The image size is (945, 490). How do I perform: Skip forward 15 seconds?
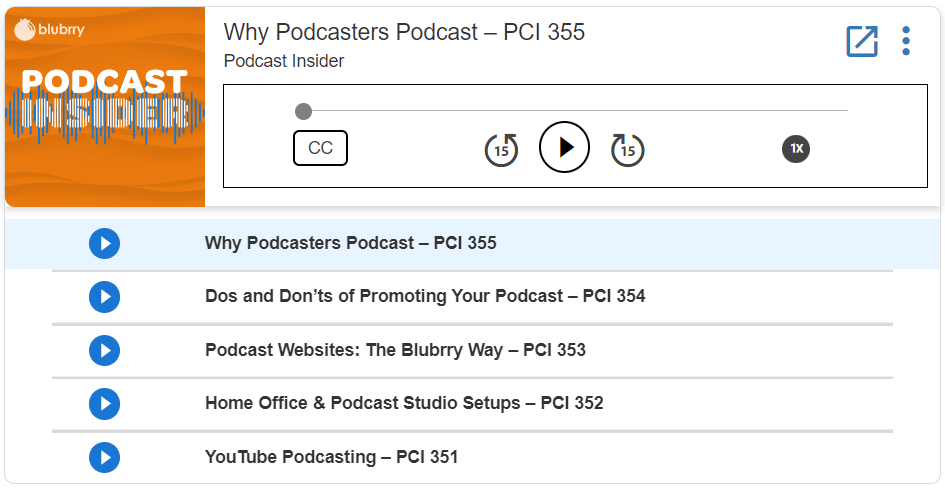tap(627, 149)
